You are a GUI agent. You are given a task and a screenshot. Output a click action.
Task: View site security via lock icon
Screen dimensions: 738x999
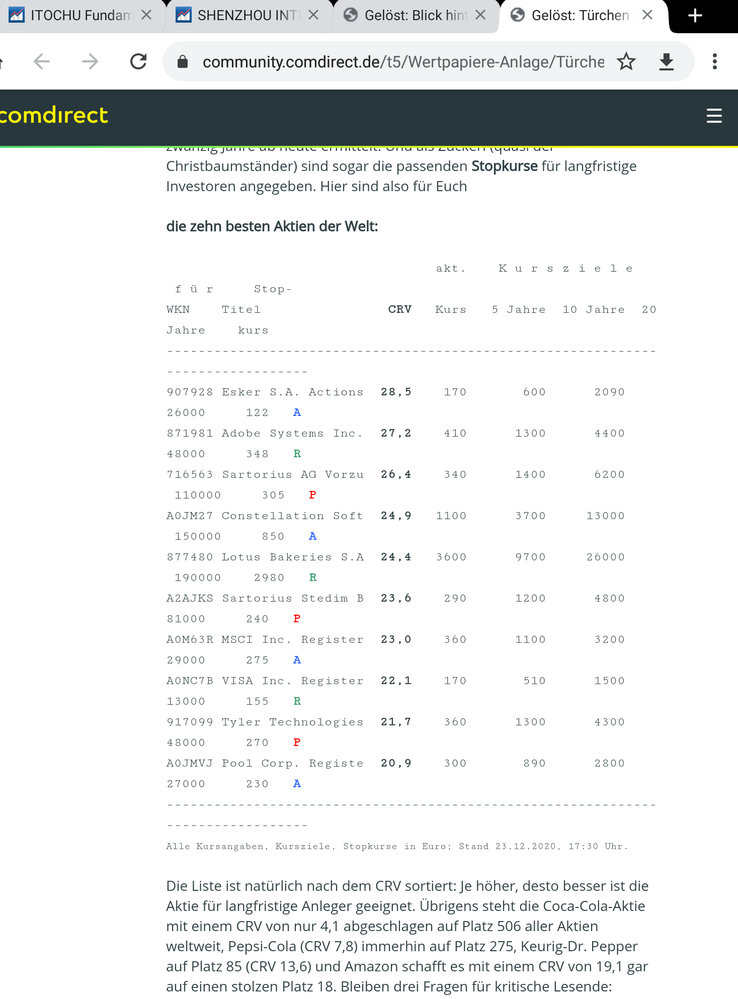[x=182, y=62]
